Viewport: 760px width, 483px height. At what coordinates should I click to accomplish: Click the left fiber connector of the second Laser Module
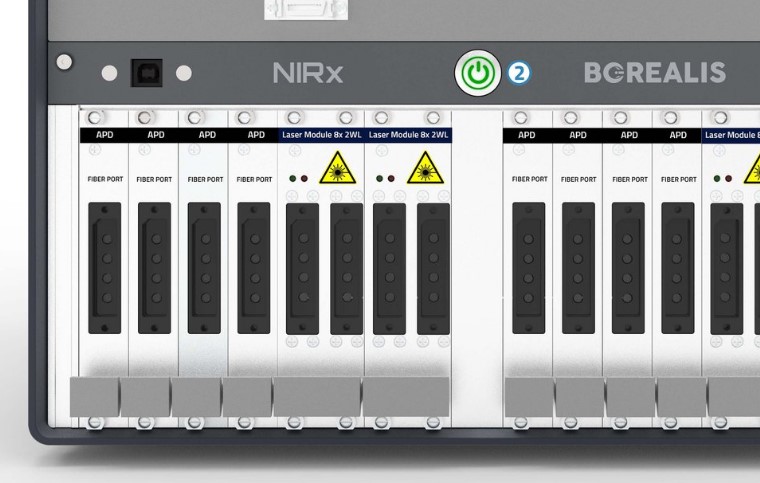point(389,269)
